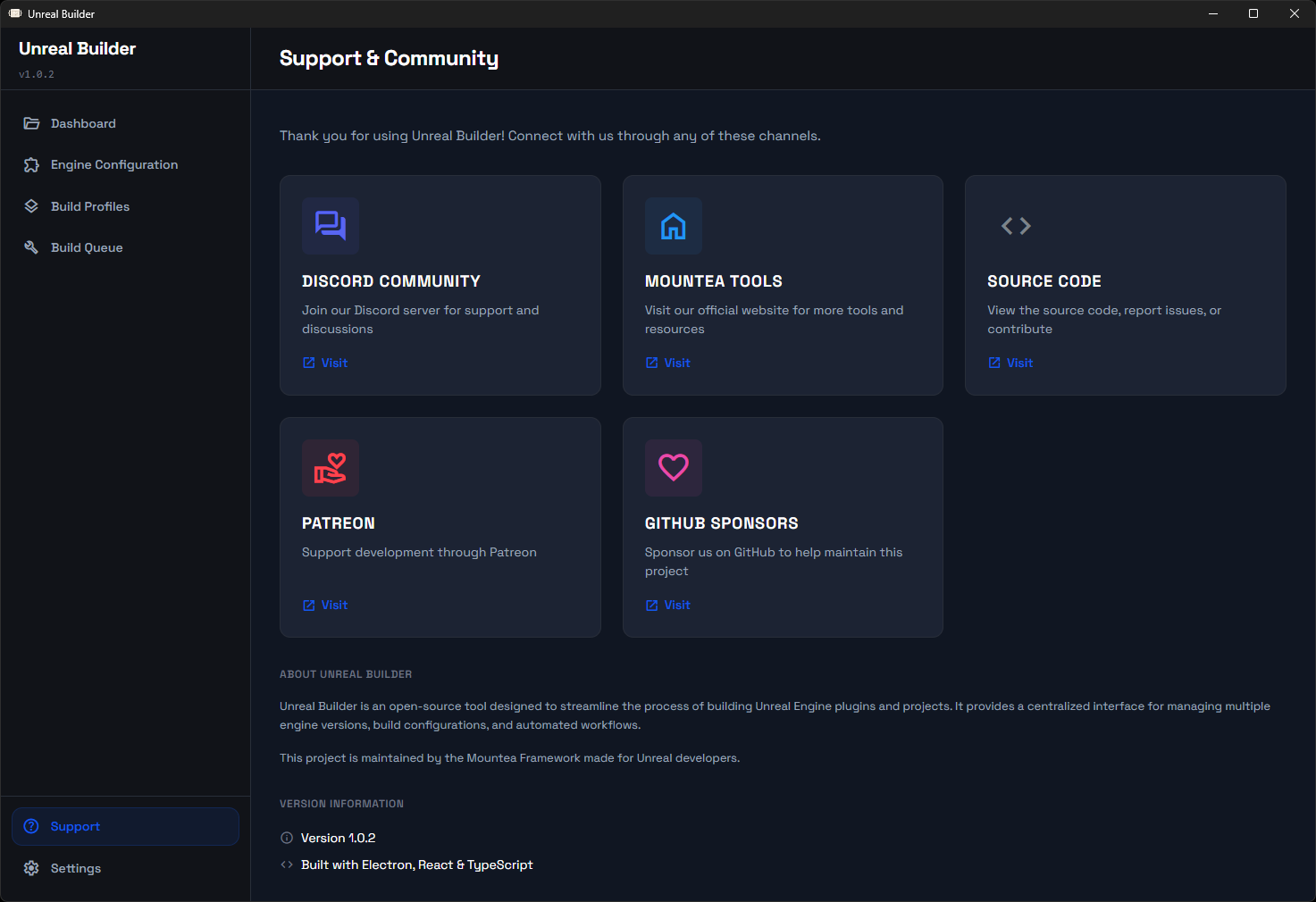Screen dimensions: 1316x902
Task: Select the Support menu item
Action: 125,826
